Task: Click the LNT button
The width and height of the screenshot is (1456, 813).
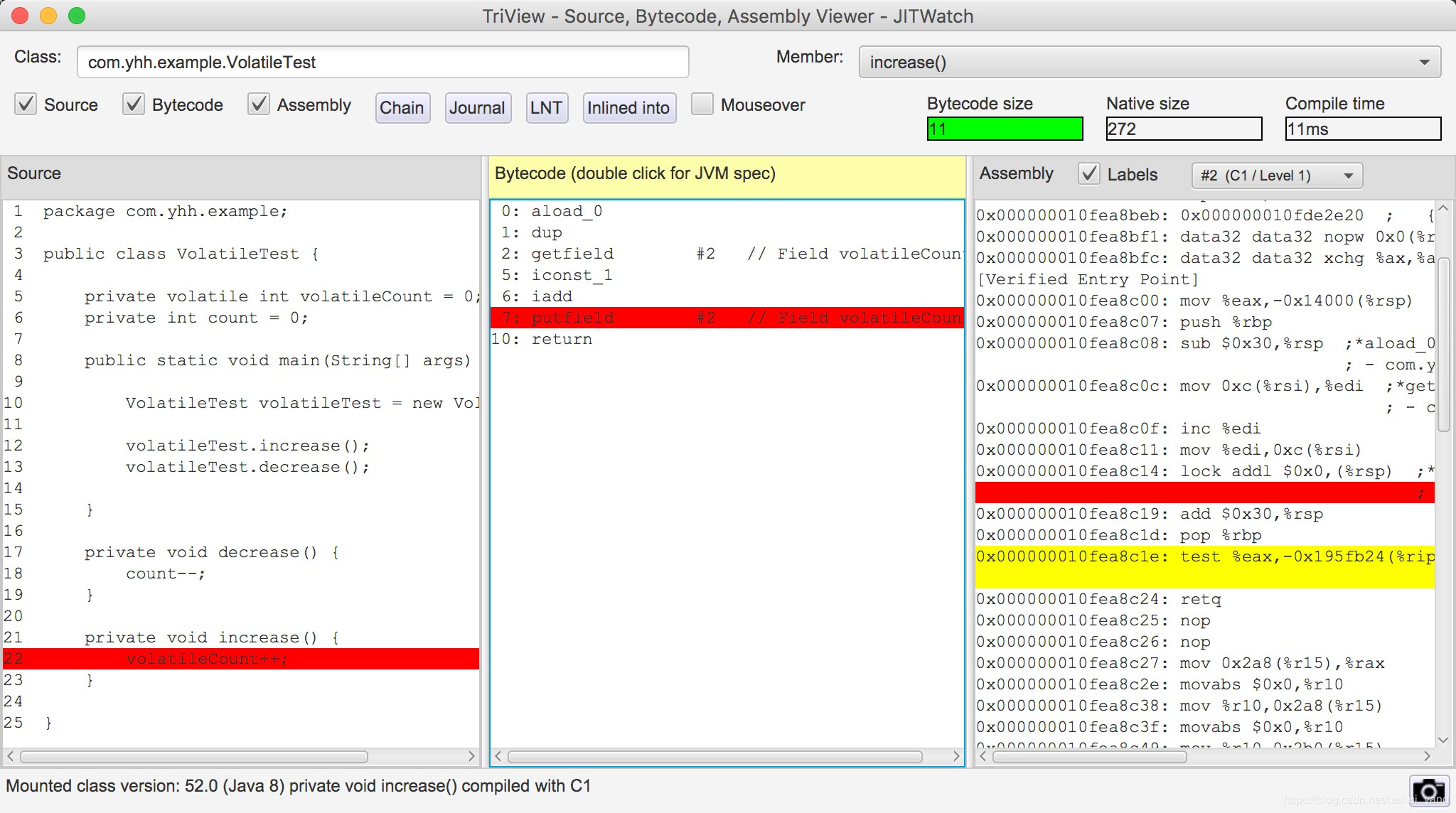Action: click(x=546, y=108)
